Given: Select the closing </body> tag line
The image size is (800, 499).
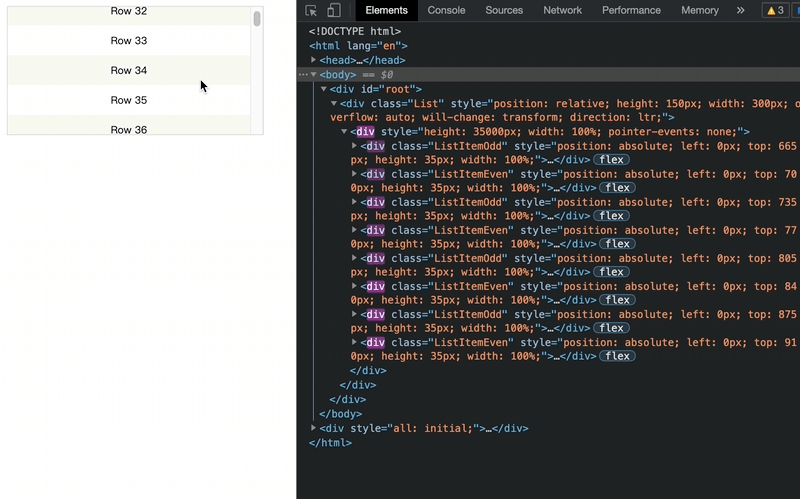Looking at the screenshot, I should tap(340, 414).
